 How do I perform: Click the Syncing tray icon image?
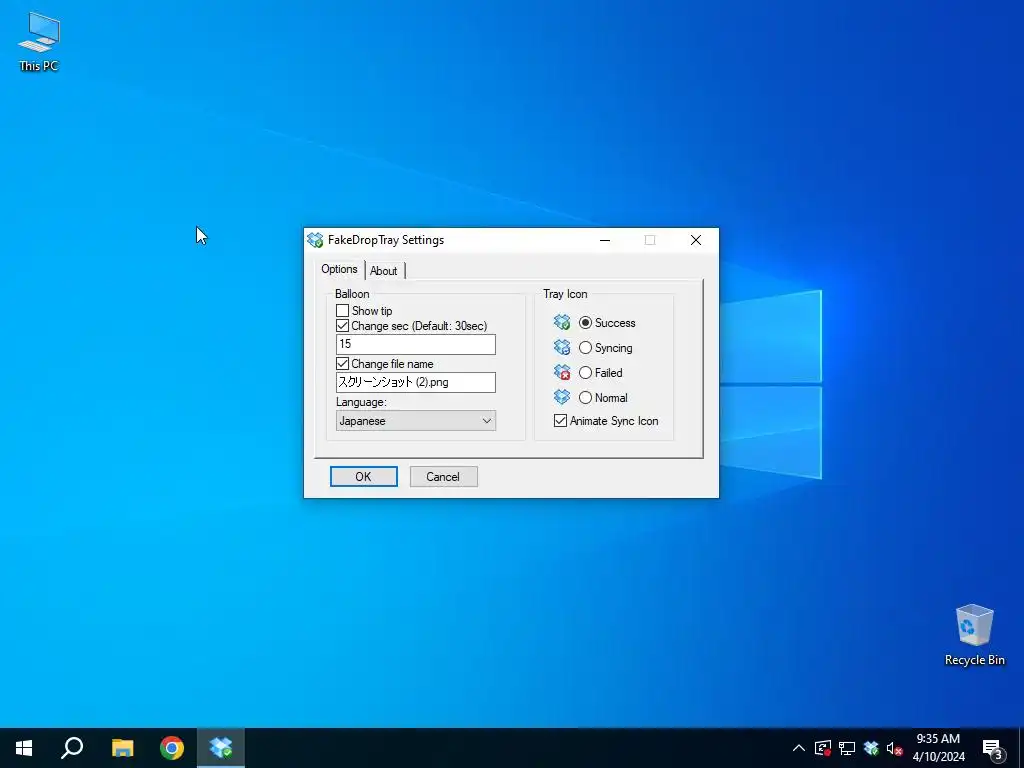click(562, 347)
